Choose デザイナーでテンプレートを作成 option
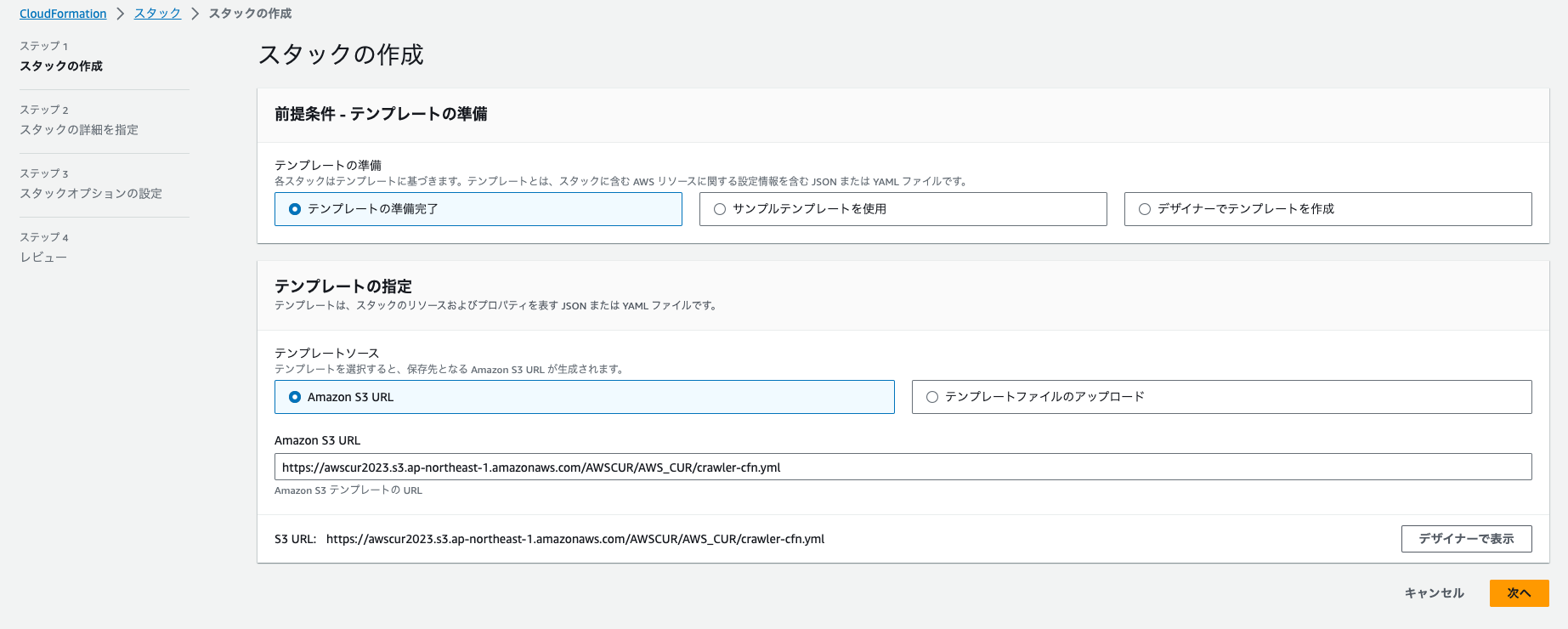The image size is (1568, 629). click(1145, 209)
